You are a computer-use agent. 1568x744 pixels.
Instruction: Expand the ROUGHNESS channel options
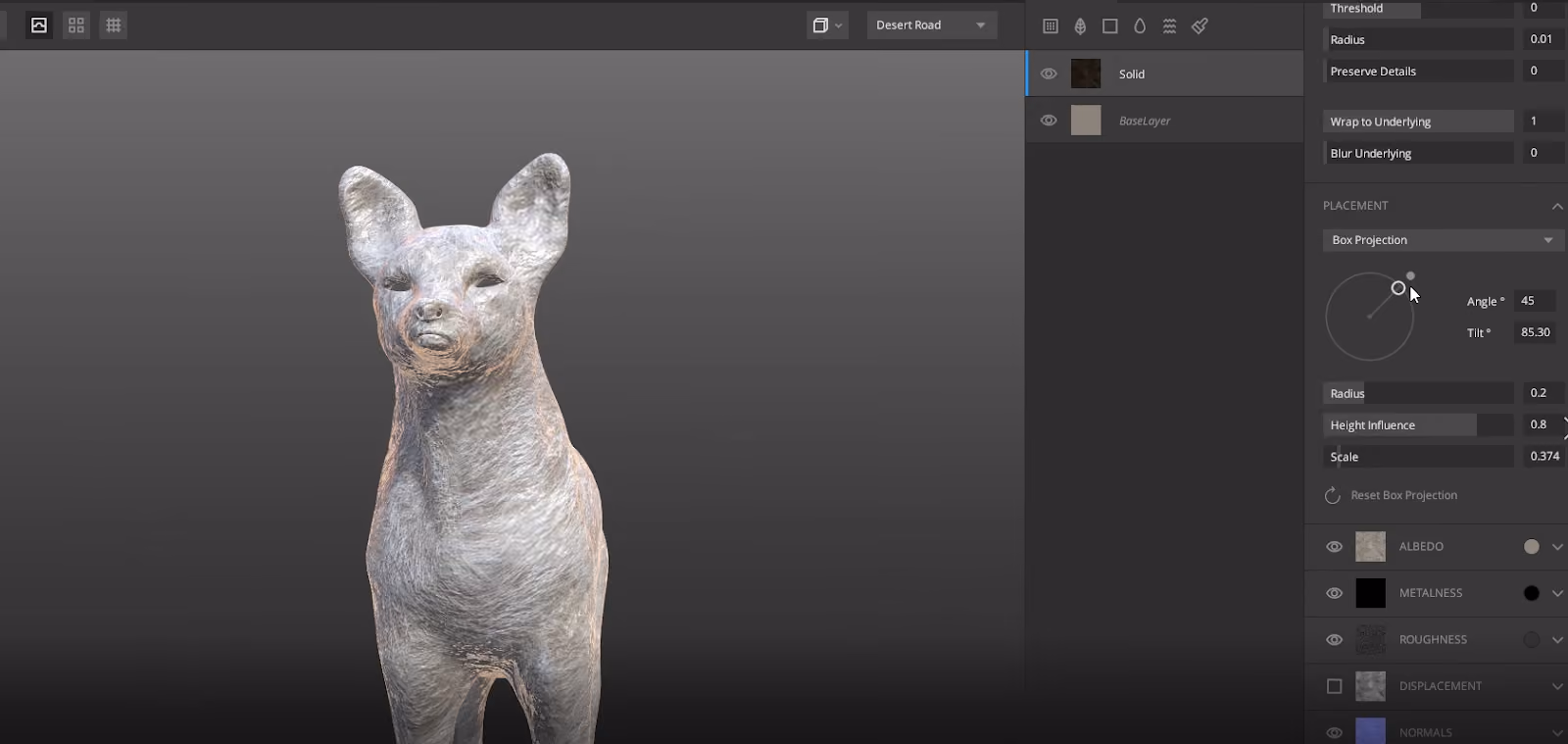[x=1557, y=640]
